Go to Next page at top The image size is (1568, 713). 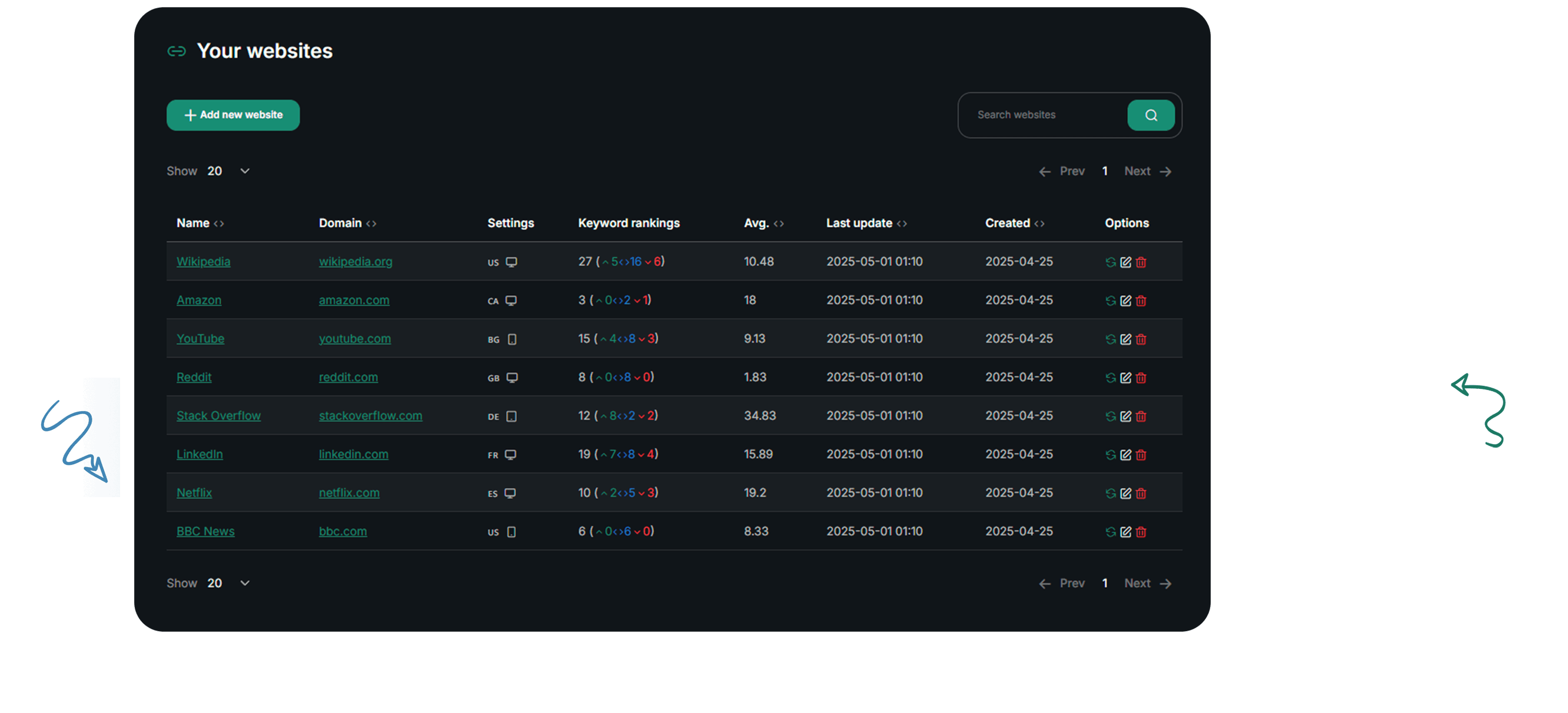point(1147,172)
